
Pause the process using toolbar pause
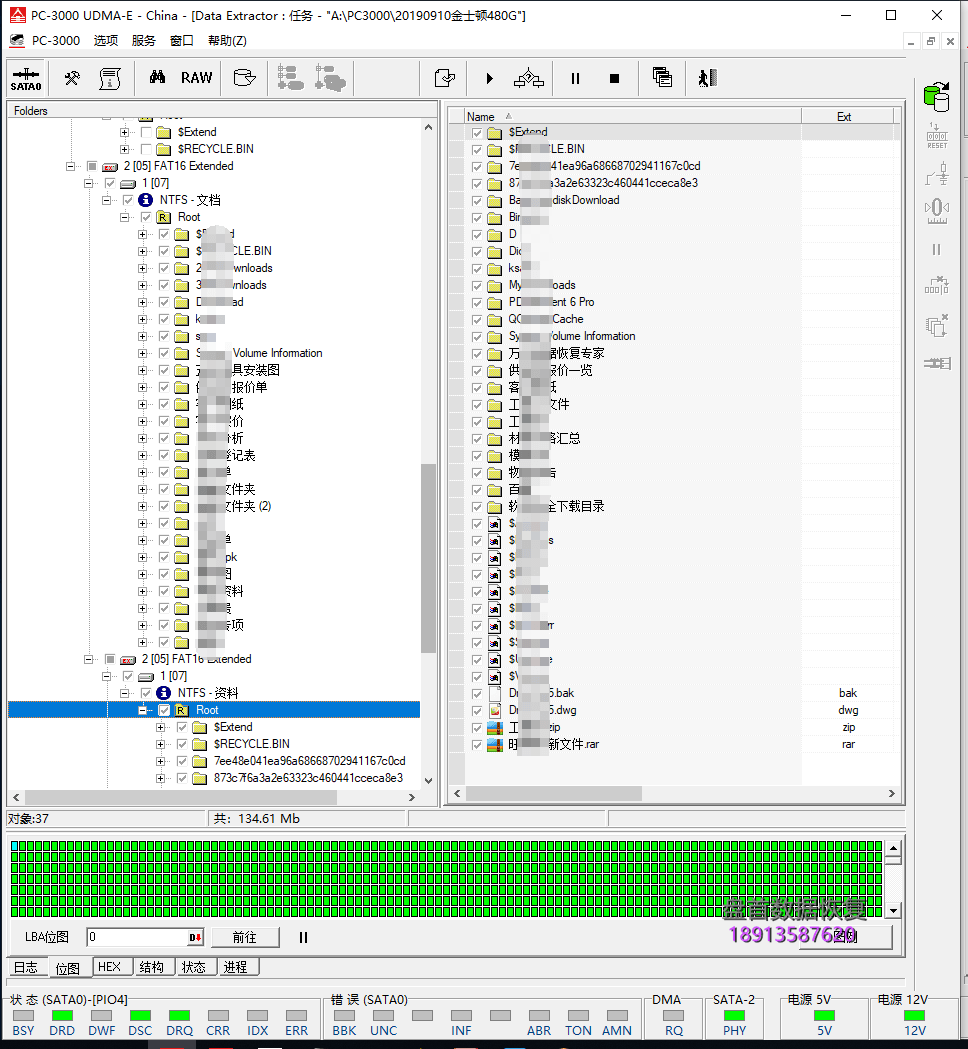pyautogui.click(x=575, y=78)
